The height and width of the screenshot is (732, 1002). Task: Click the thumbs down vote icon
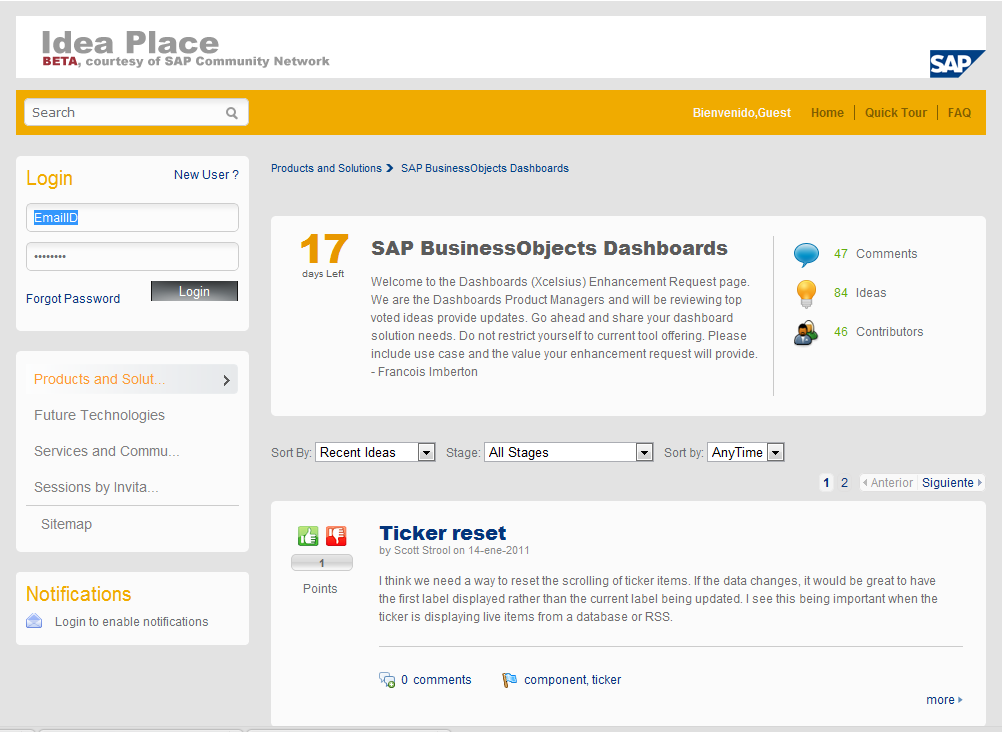(x=336, y=536)
